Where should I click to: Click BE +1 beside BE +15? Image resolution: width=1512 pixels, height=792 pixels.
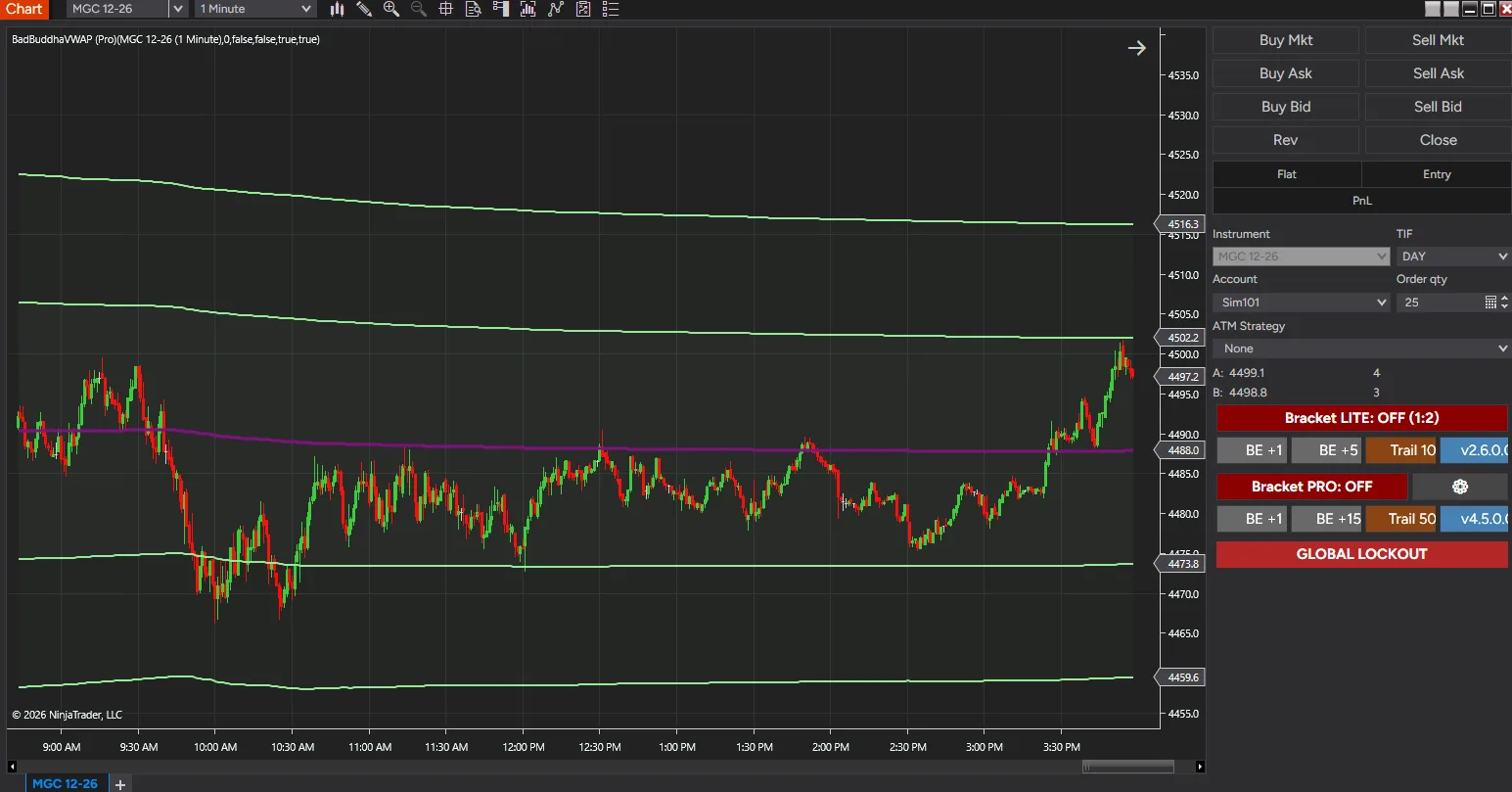pyautogui.click(x=1252, y=519)
